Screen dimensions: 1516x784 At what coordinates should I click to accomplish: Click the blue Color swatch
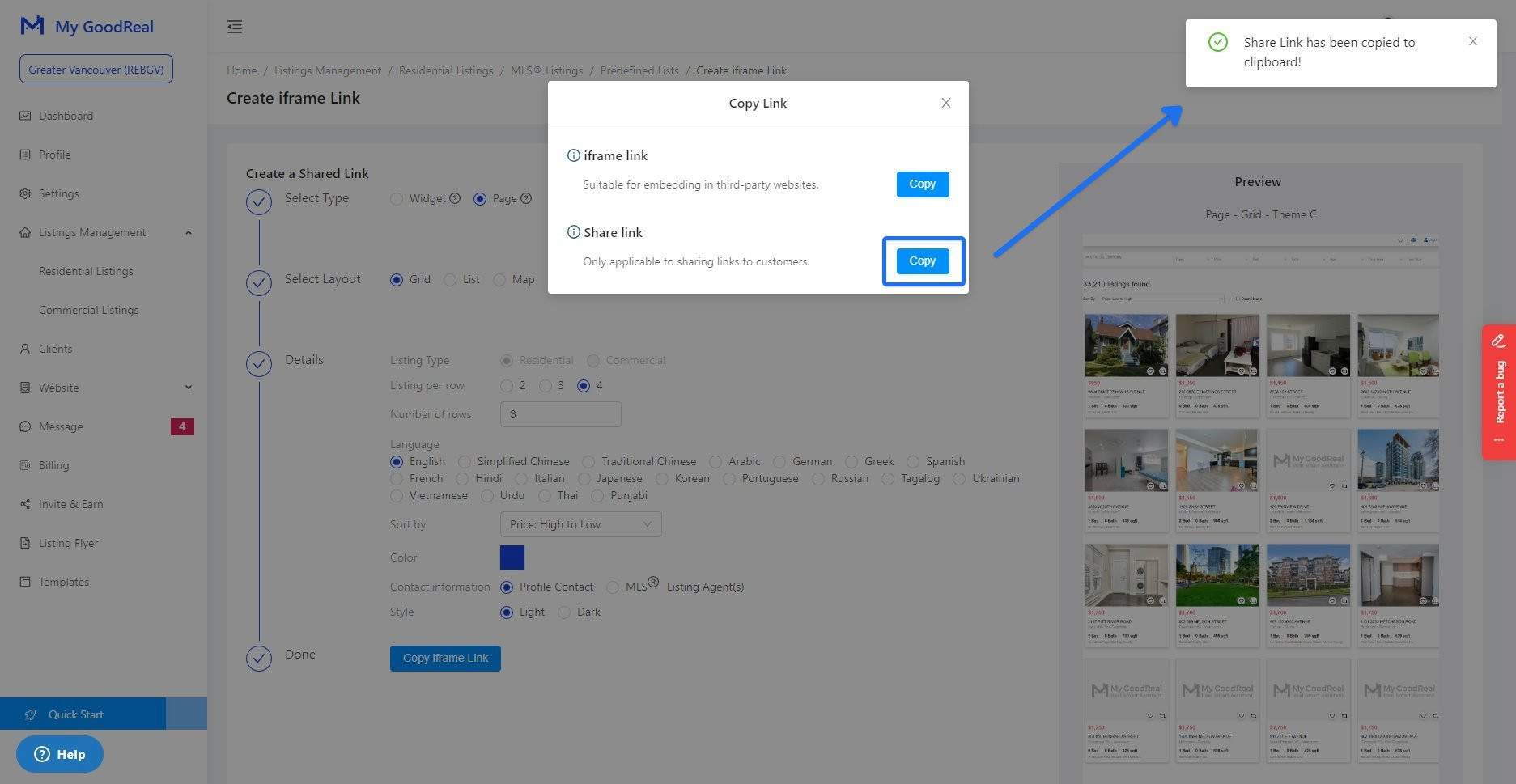pos(512,557)
